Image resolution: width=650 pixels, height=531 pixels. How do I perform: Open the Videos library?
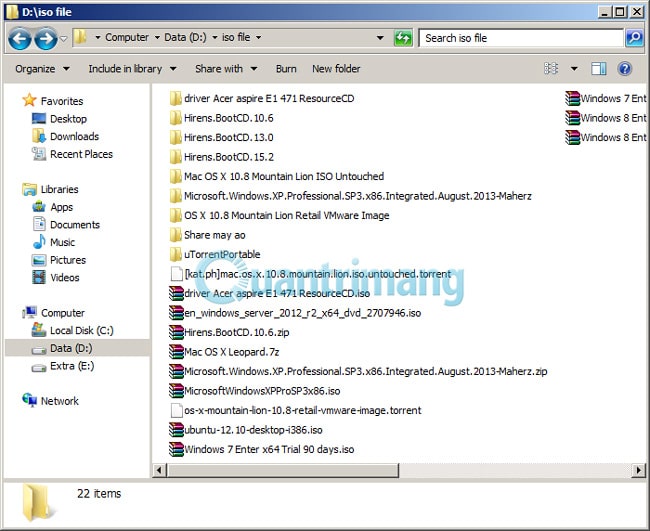(x=56, y=277)
